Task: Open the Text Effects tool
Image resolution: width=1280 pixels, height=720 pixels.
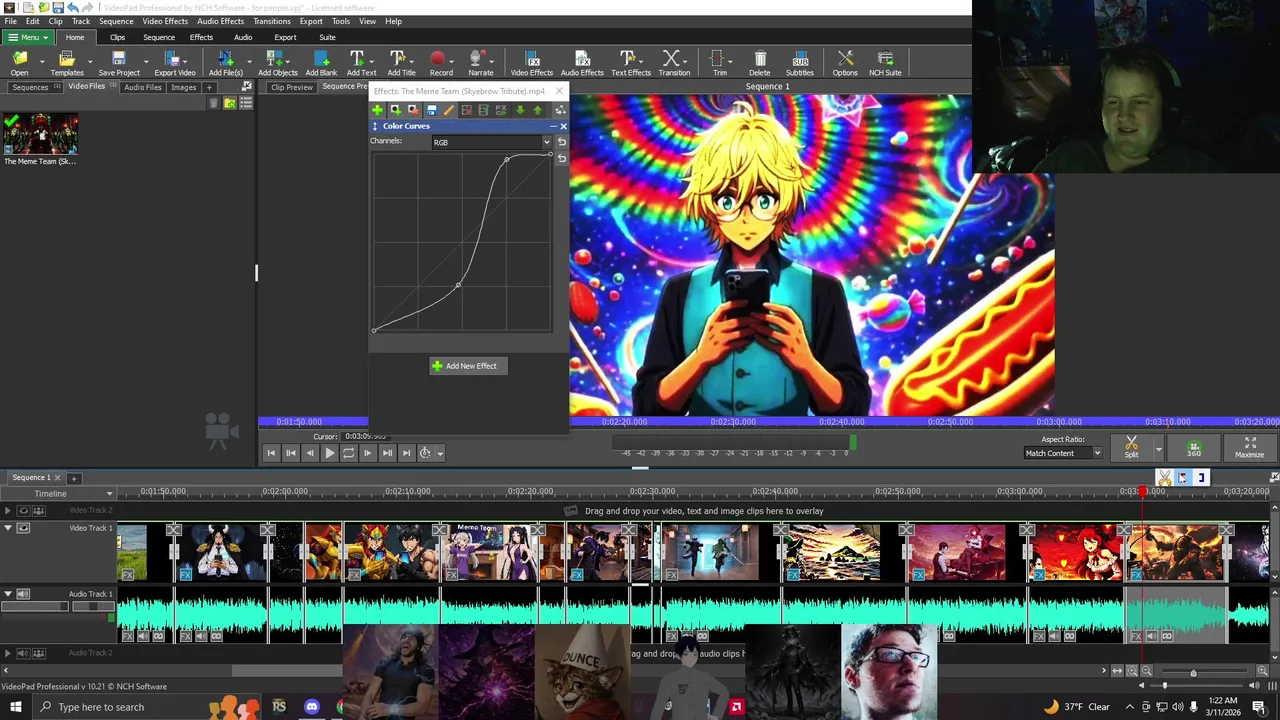Action: point(630,63)
